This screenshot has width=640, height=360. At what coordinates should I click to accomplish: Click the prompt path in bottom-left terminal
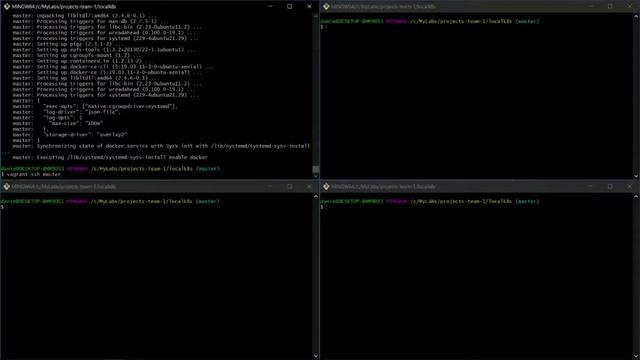pyautogui.click(x=141, y=201)
